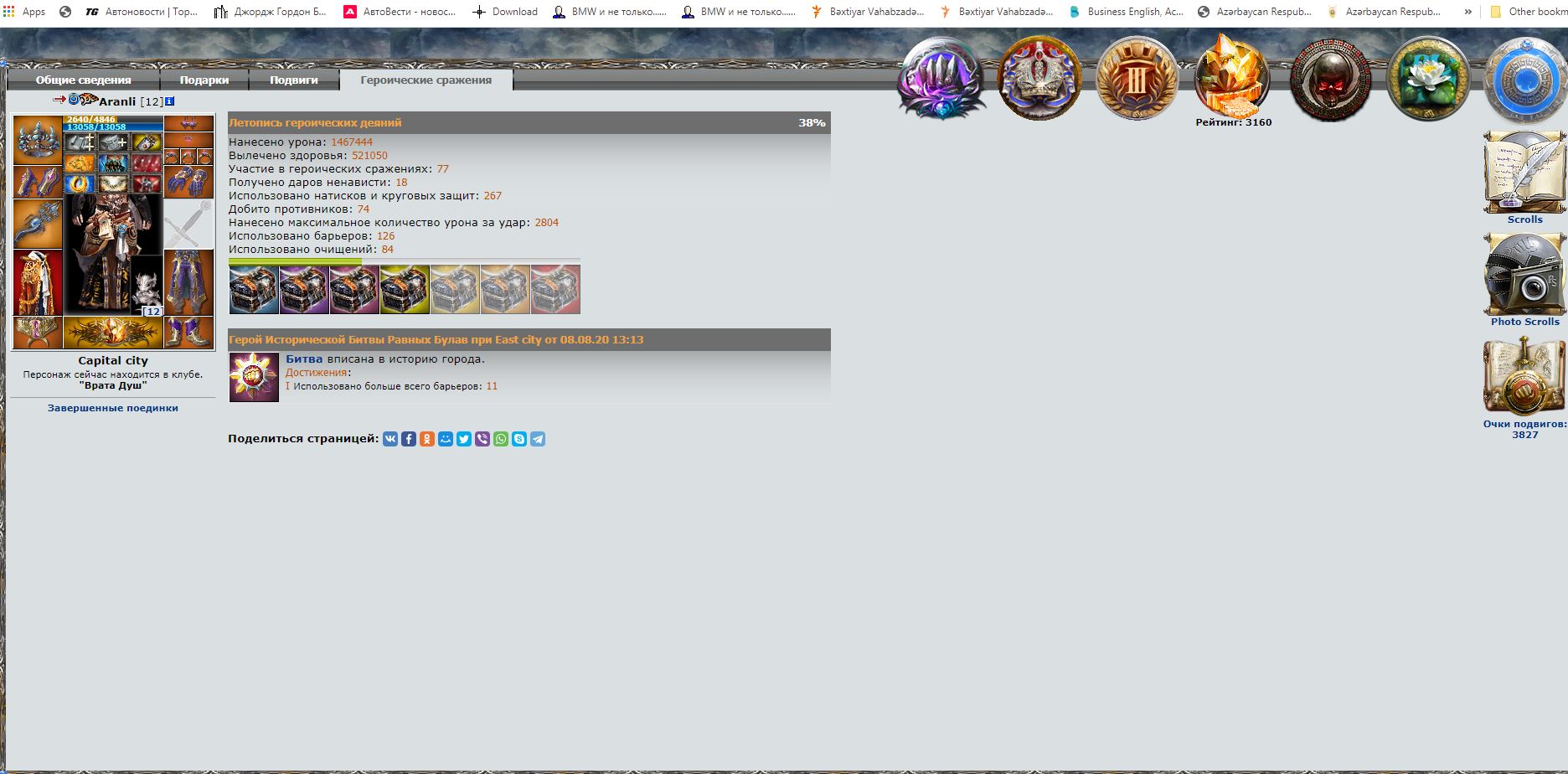Viewport: 1568px width, 774px height.
Task: Click the purple crystal claw medal
Action: (941, 79)
